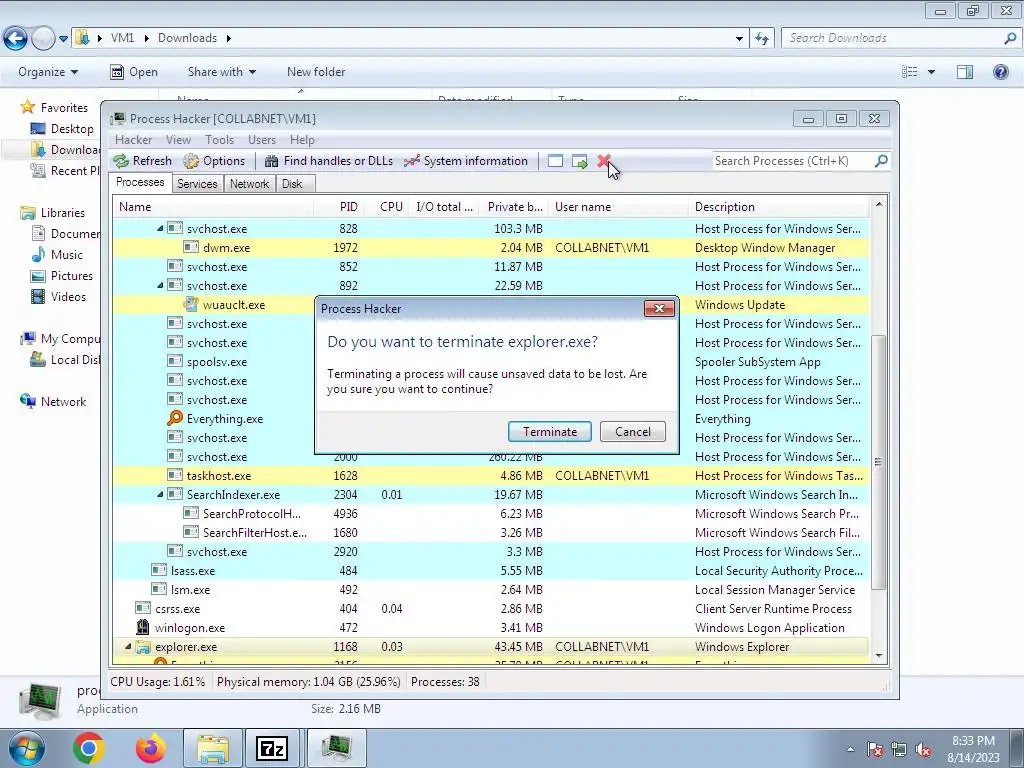
Task: Open Chrome from the taskbar
Action: coord(89,748)
